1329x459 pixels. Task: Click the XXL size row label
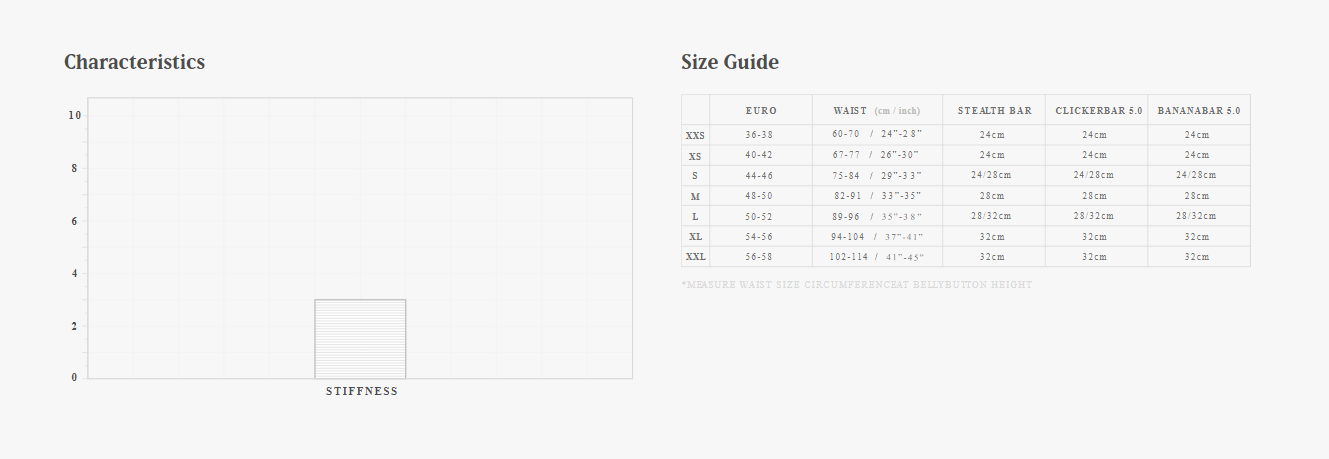click(695, 257)
